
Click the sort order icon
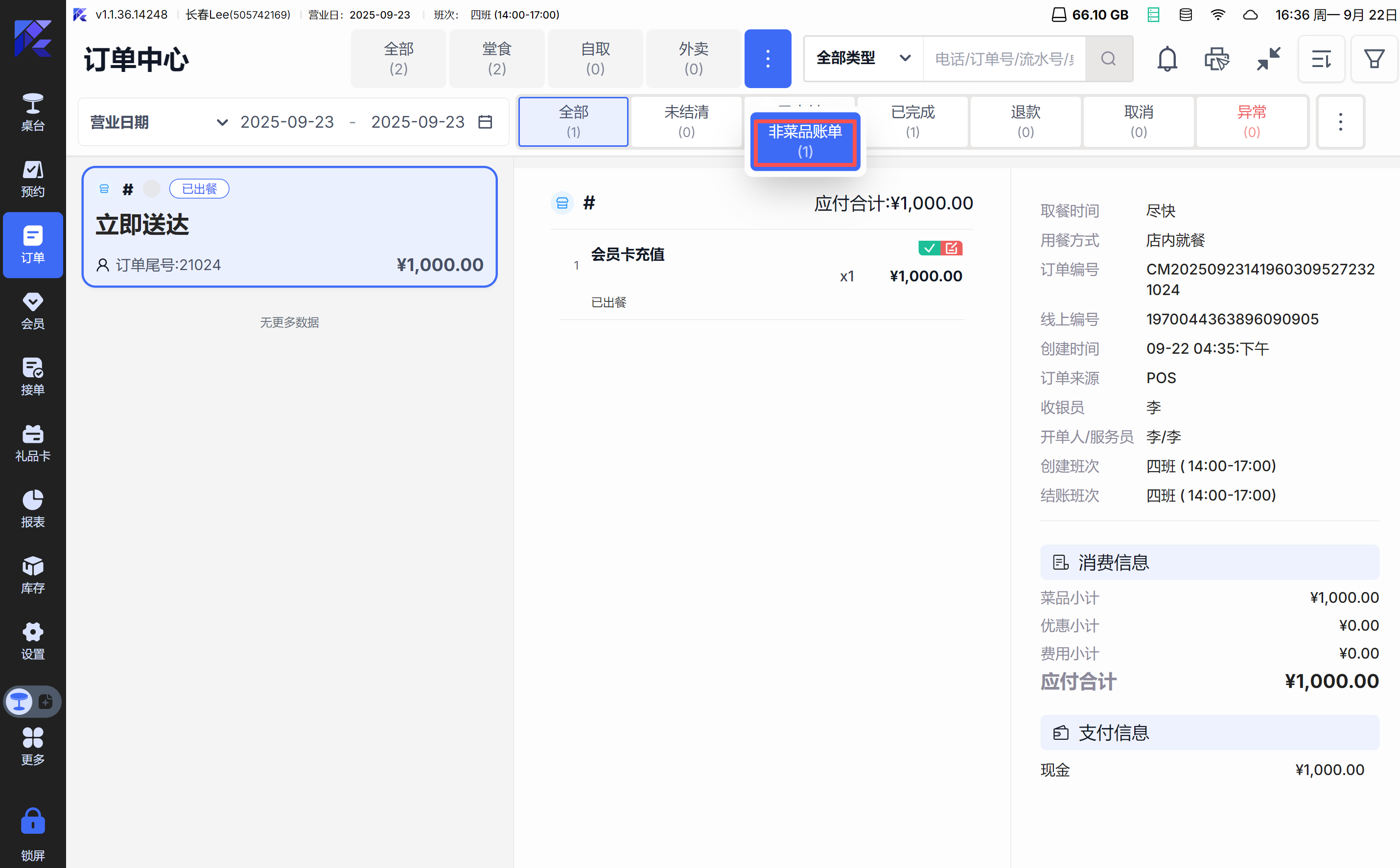click(x=1321, y=59)
